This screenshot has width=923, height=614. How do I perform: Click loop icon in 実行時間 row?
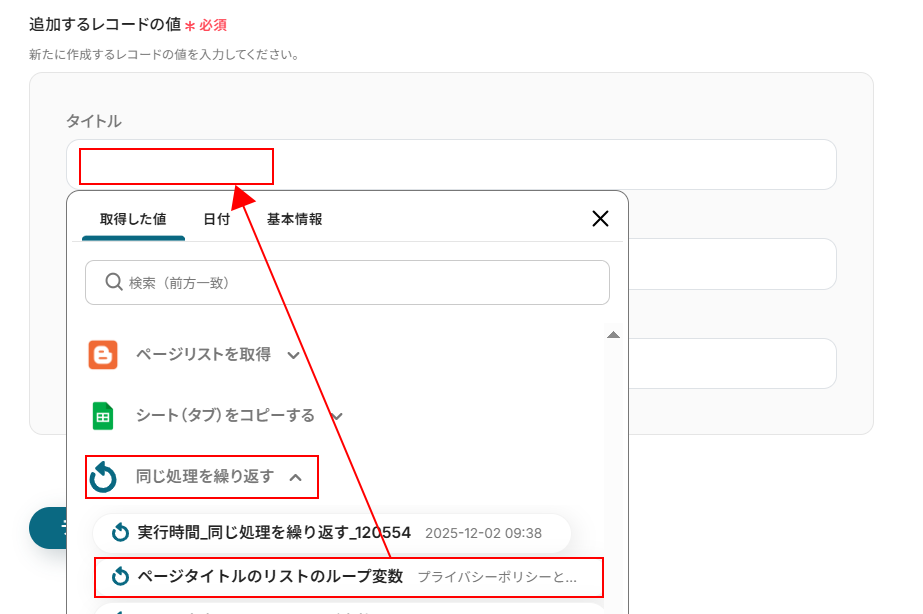pos(120,532)
